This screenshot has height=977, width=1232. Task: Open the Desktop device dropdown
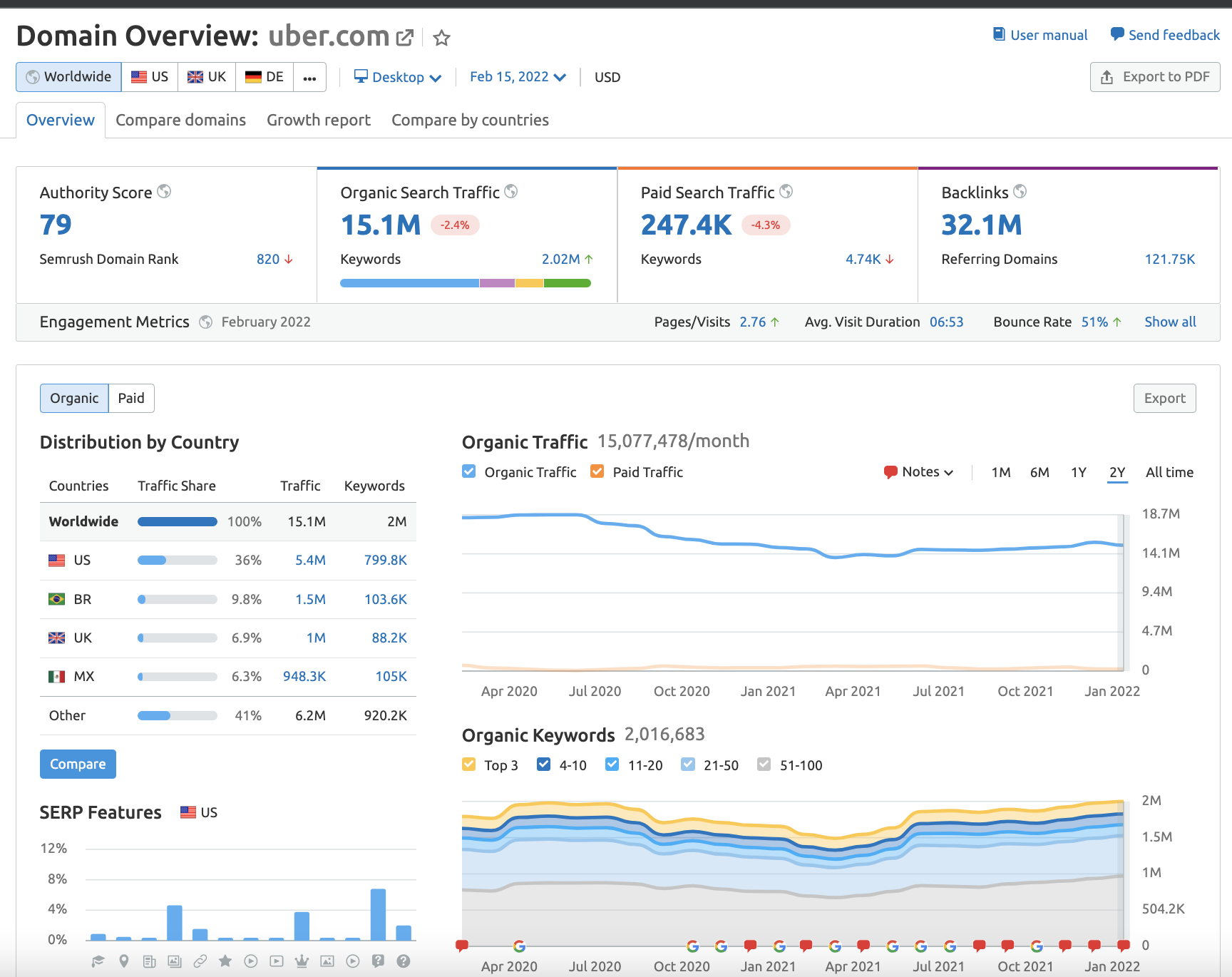(398, 77)
